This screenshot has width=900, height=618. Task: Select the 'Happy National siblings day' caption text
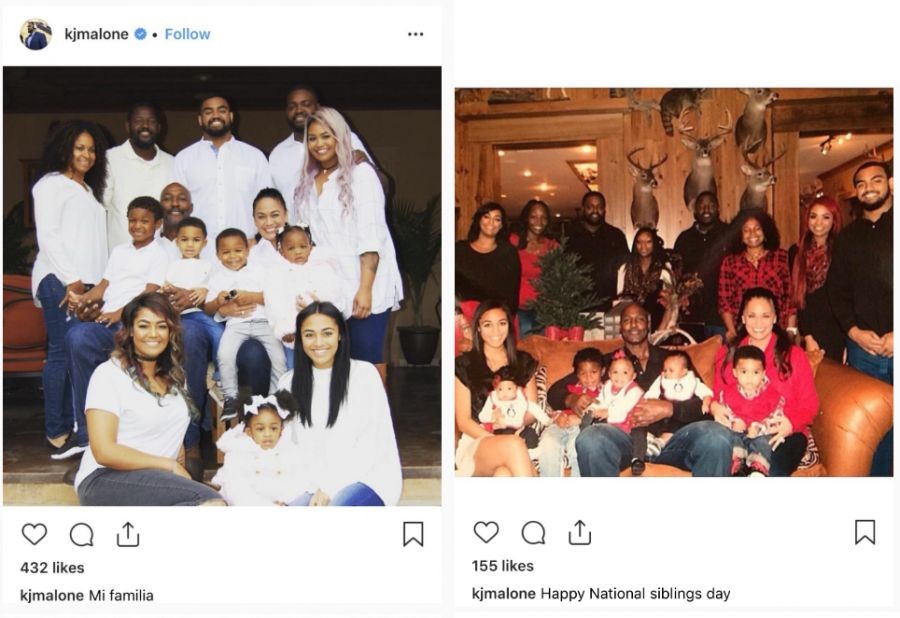635,594
